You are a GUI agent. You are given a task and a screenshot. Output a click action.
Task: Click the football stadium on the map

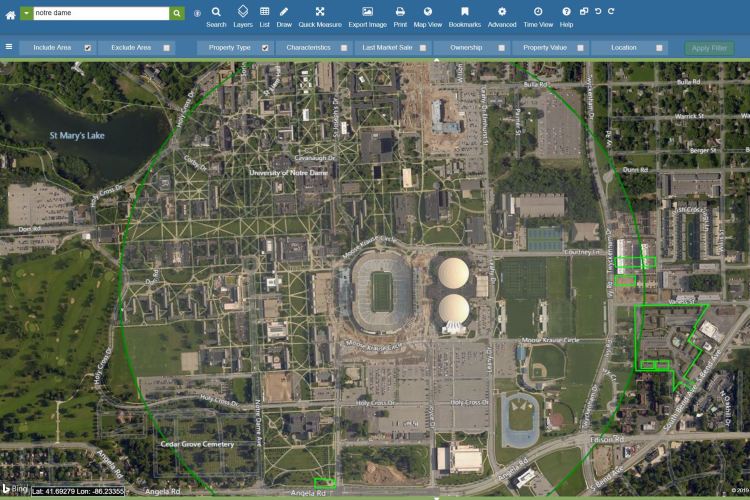(x=382, y=292)
